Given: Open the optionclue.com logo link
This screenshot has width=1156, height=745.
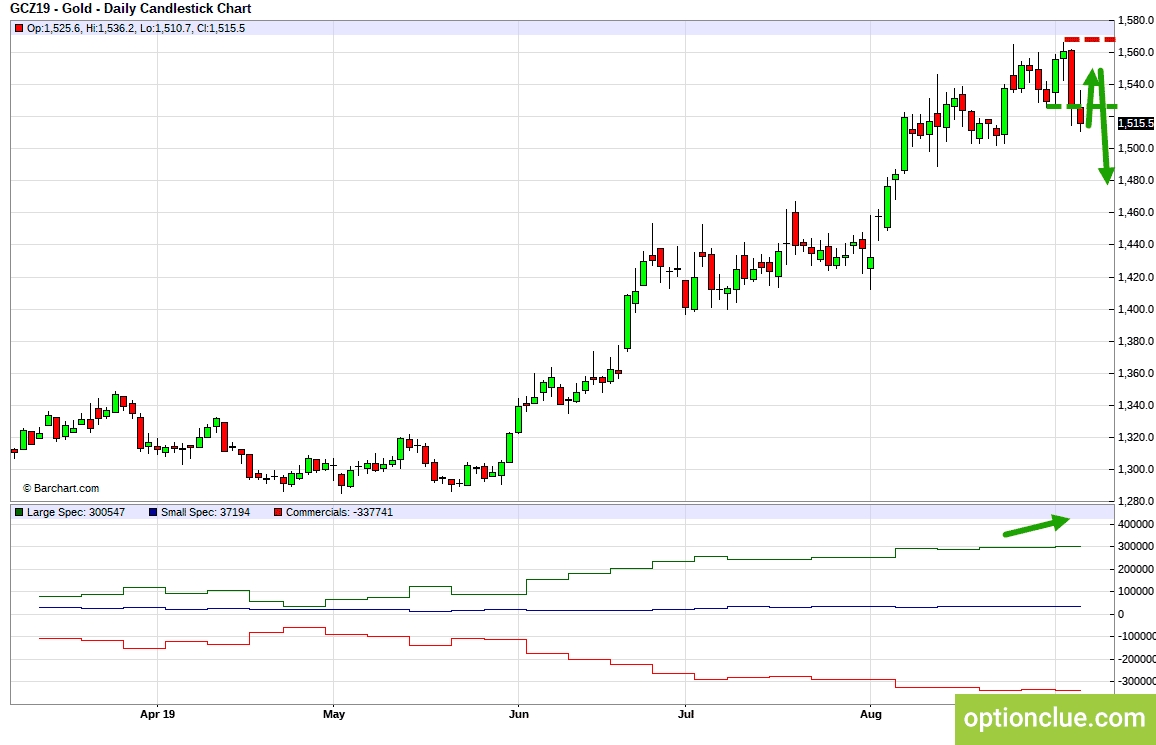Looking at the screenshot, I should pos(1054,718).
